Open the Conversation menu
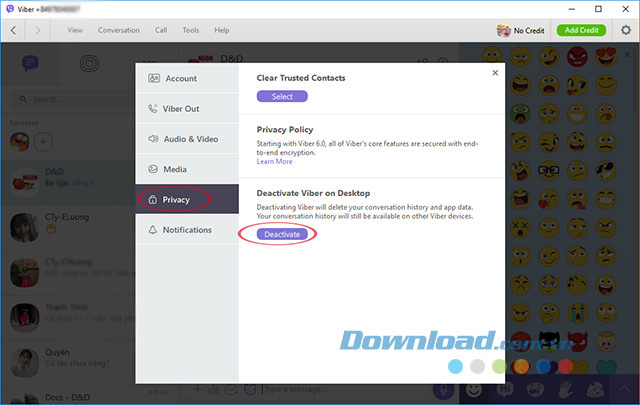The width and height of the screenshot is (640, 405). click(x=119, y=30)
